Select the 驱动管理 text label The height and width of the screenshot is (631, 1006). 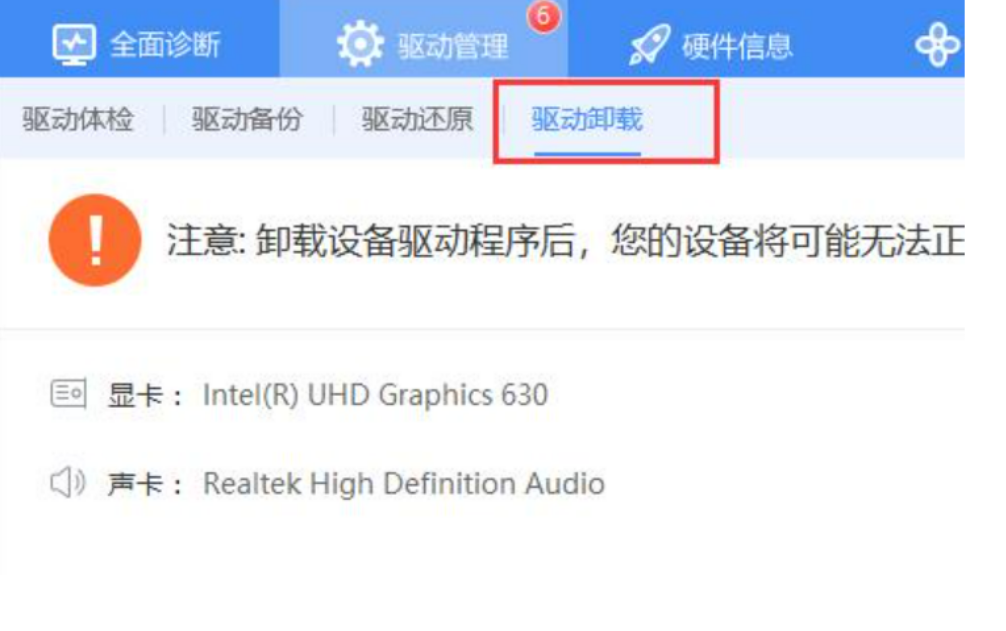point(453,46)
